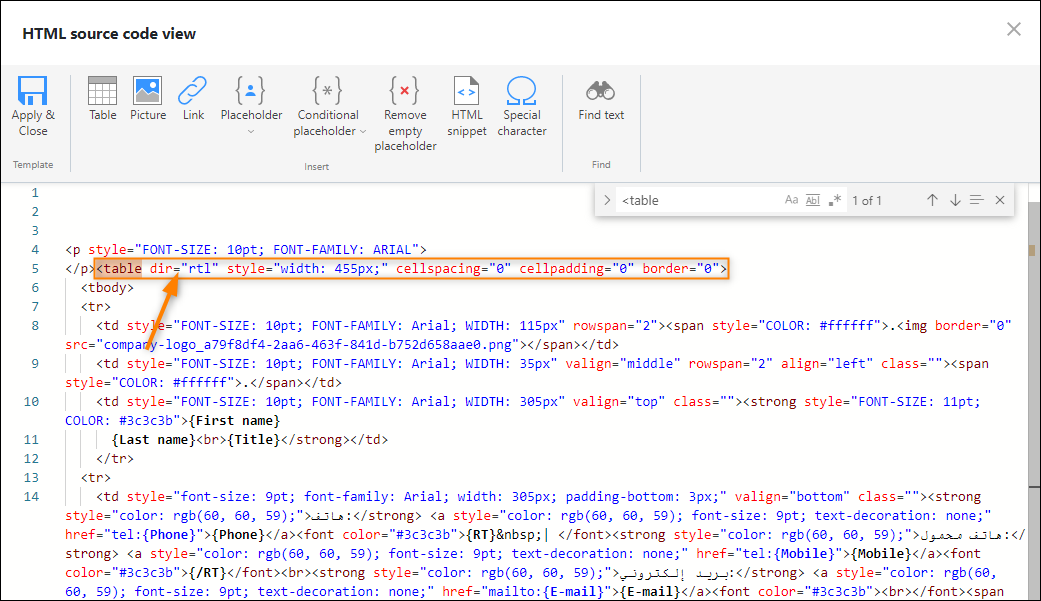The image size is (1041, 601).
Task: Click the {First name} placeholder in code
Action: [x=234, y=420]
